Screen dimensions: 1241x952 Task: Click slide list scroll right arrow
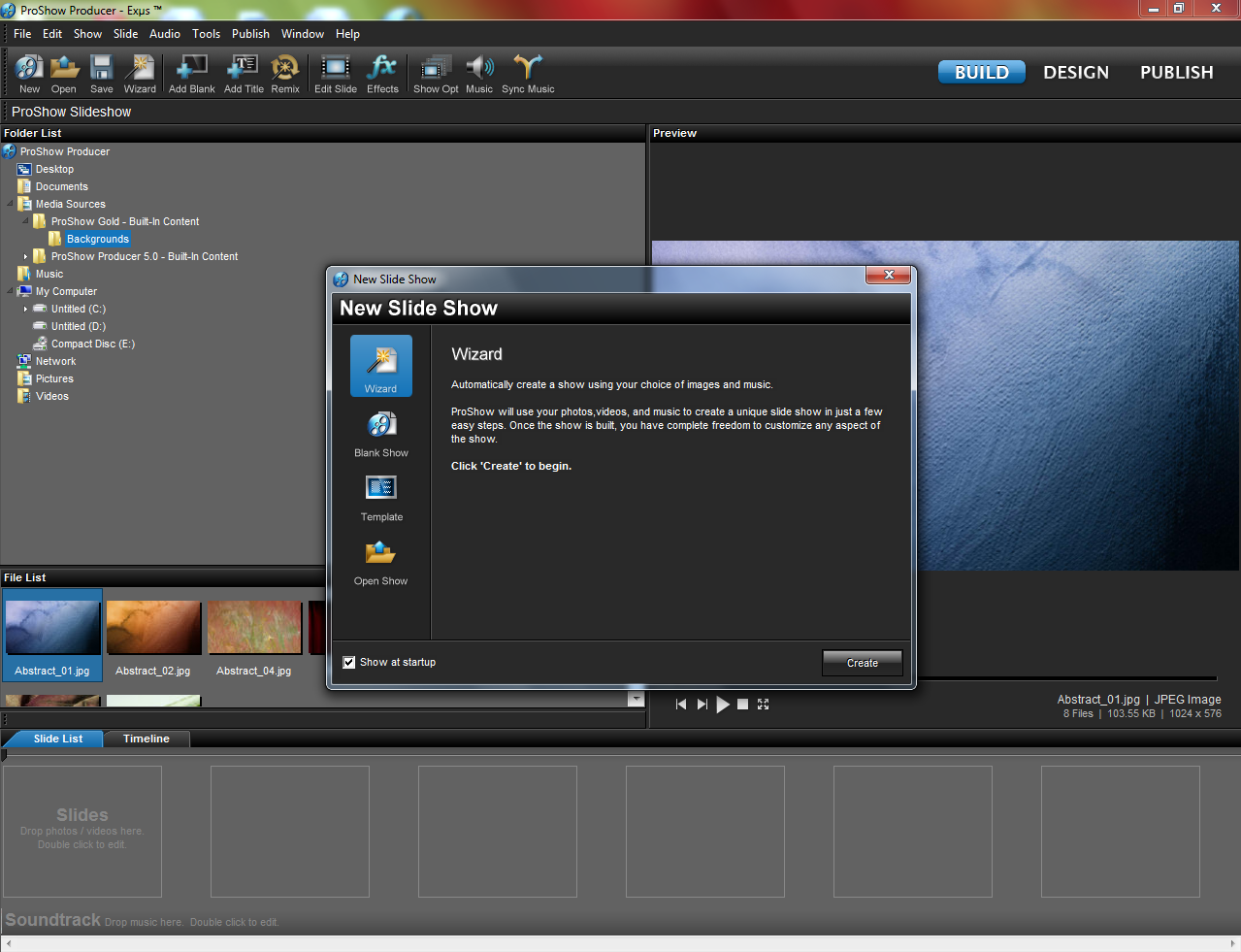[1233, 944]
